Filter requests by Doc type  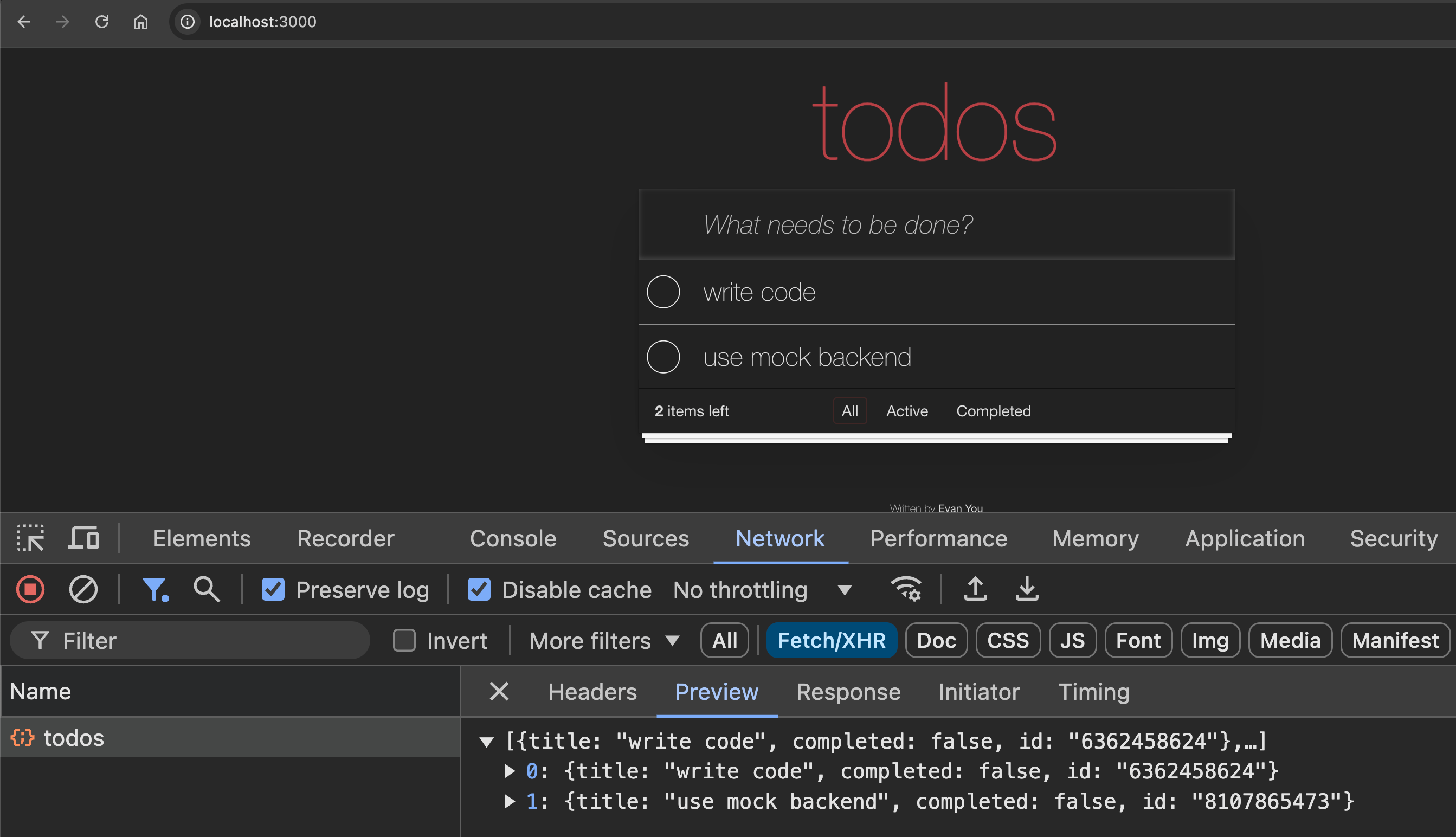point(936,640)
